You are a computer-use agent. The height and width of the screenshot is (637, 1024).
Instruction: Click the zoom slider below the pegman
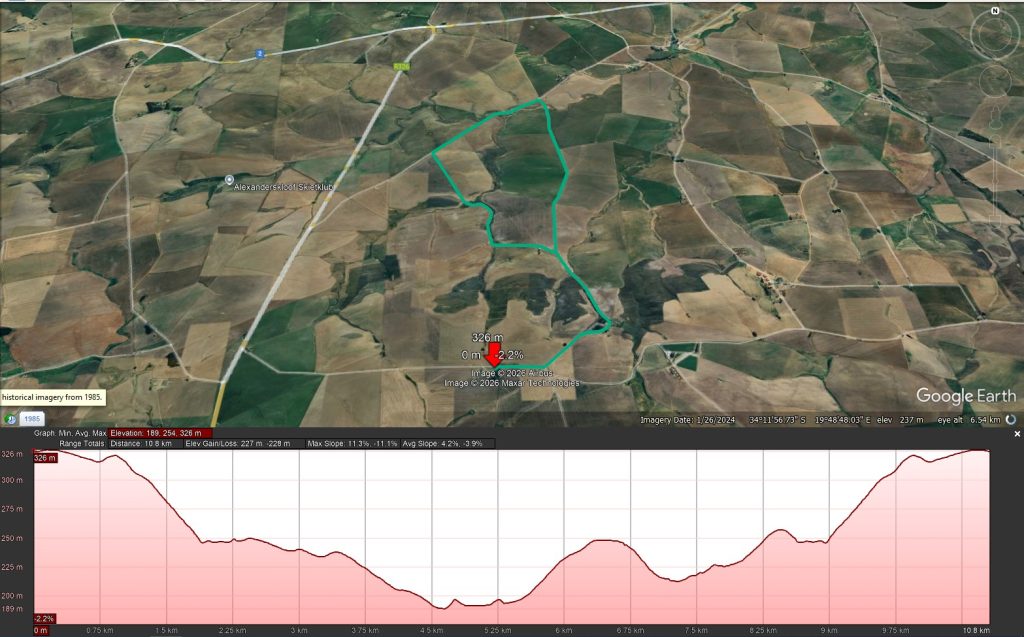(x=995, y=165)
